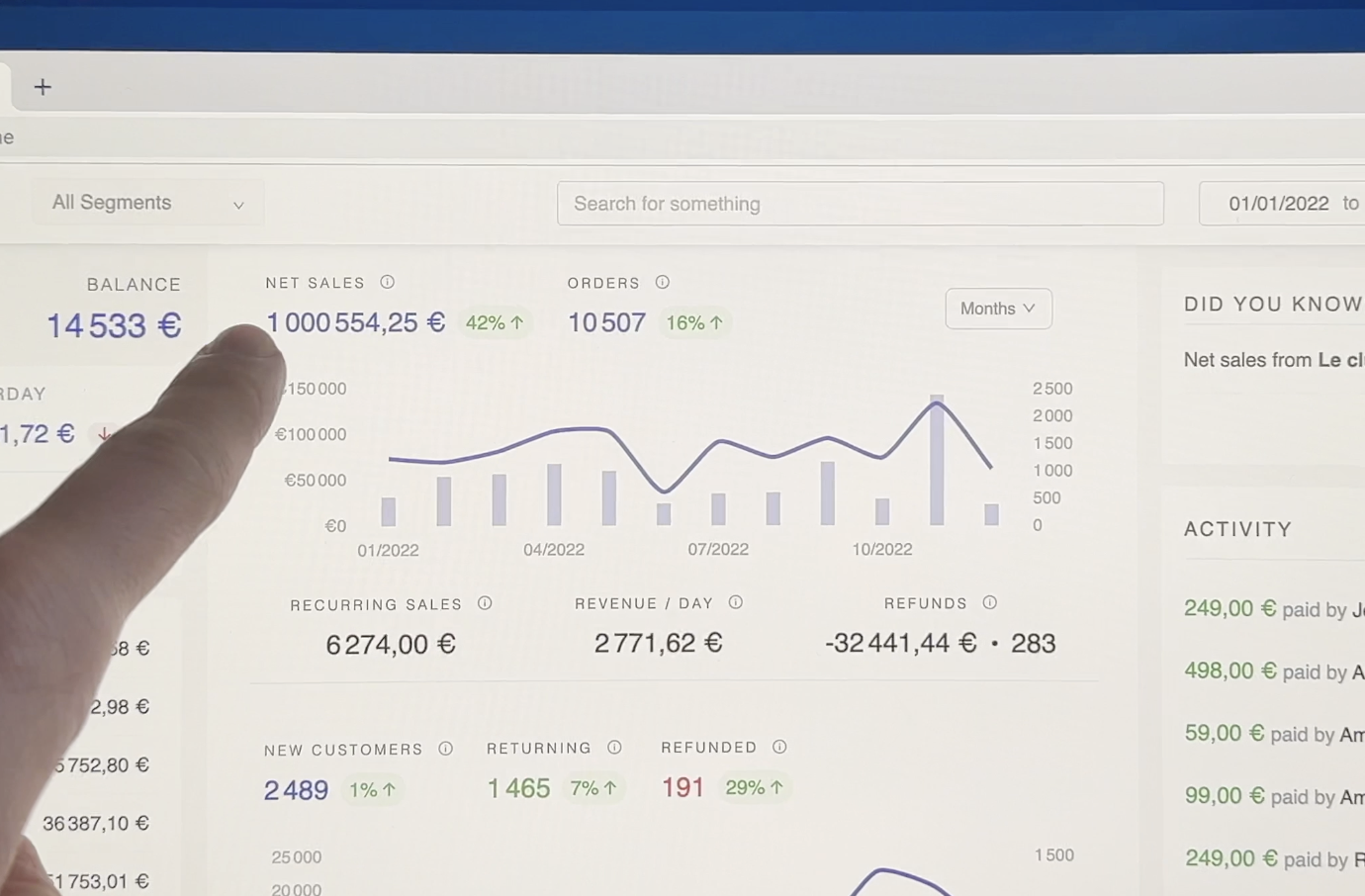The height and width of the screenshot is (896, 1365).
Task: Click the Net Sales 42% growth badge
Action: click(x=495, y=323)
